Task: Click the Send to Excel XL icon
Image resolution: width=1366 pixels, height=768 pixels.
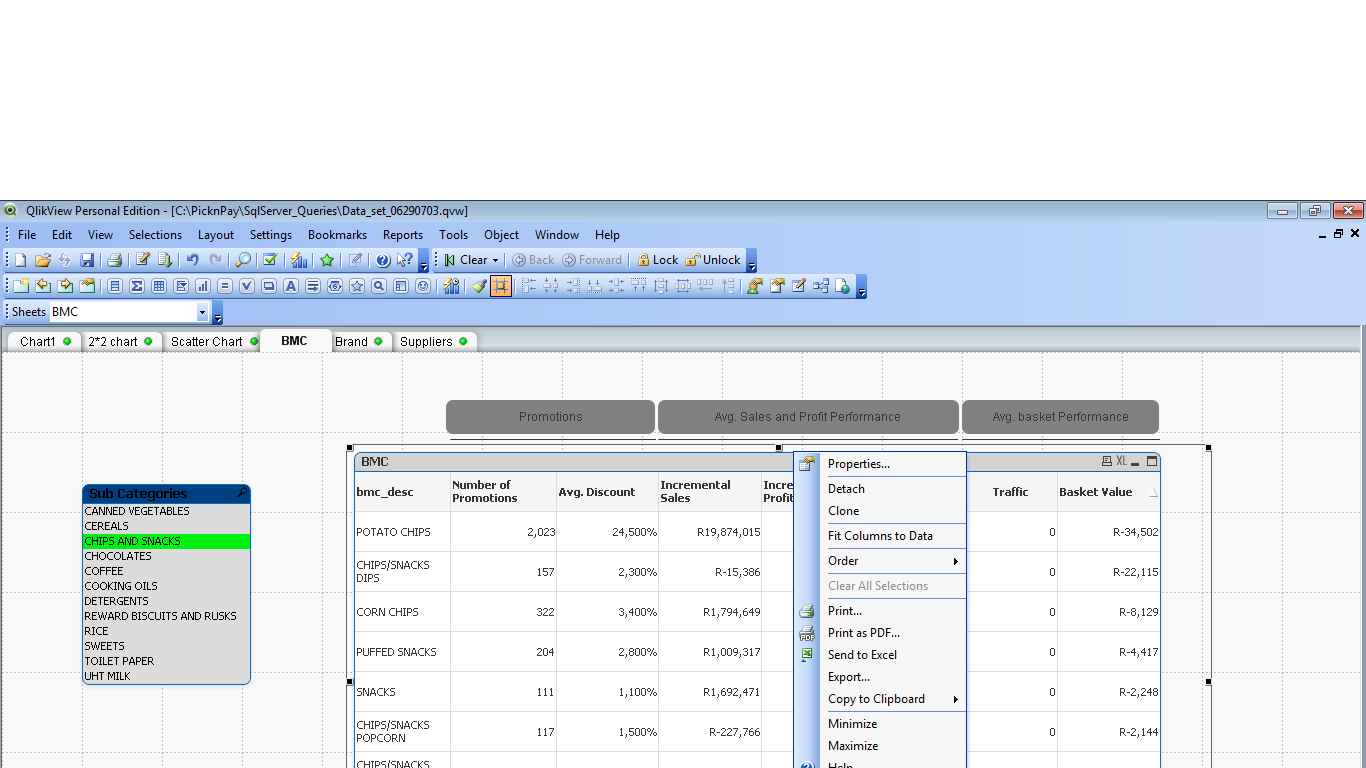Action: click(x=1121, y=462)
